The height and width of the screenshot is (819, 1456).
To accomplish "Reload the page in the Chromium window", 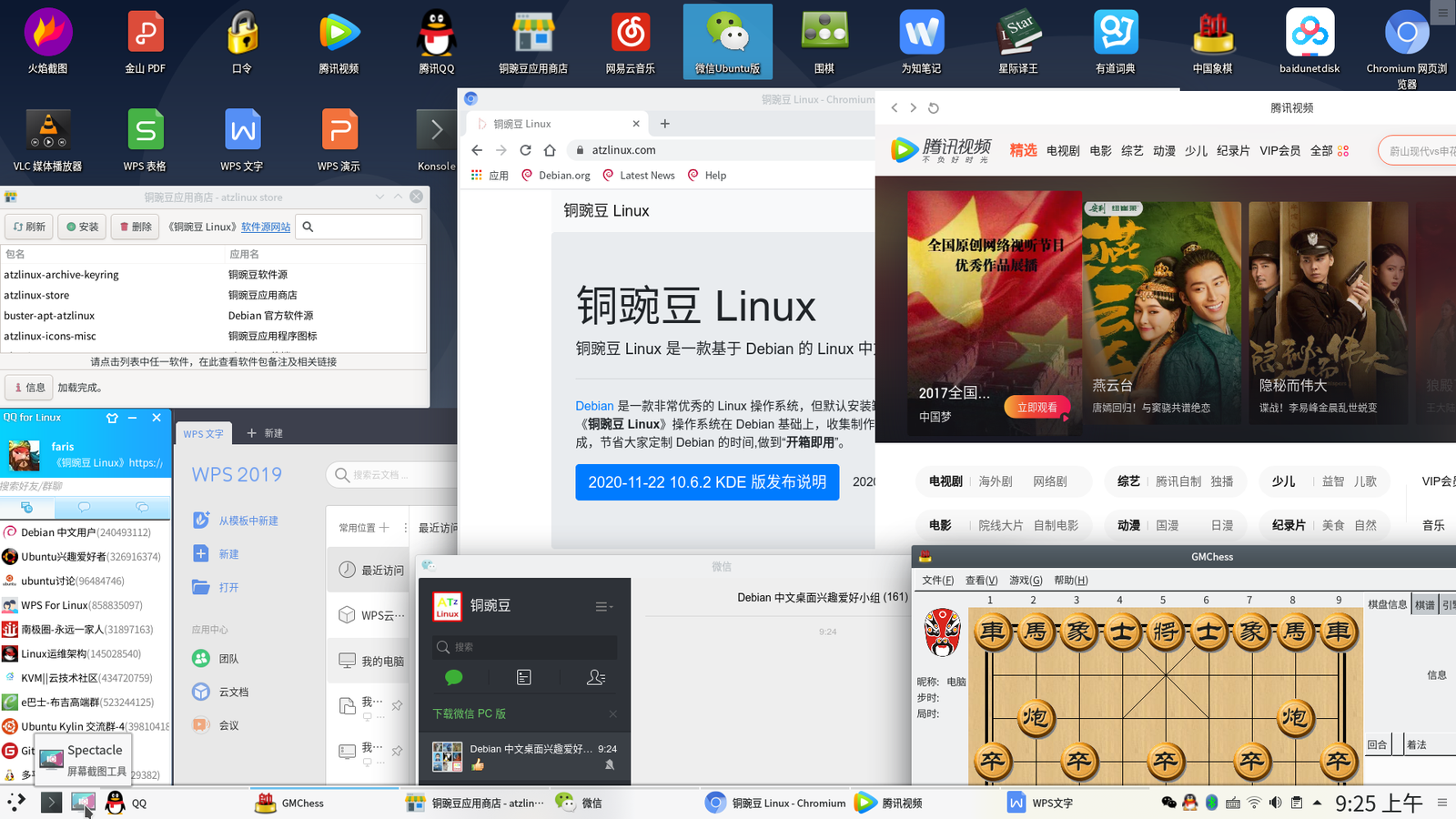I will tap(525, 150).
